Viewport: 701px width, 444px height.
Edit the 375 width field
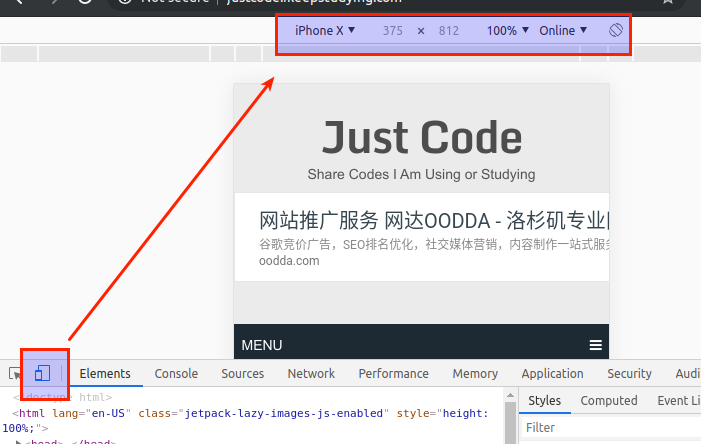393,30
